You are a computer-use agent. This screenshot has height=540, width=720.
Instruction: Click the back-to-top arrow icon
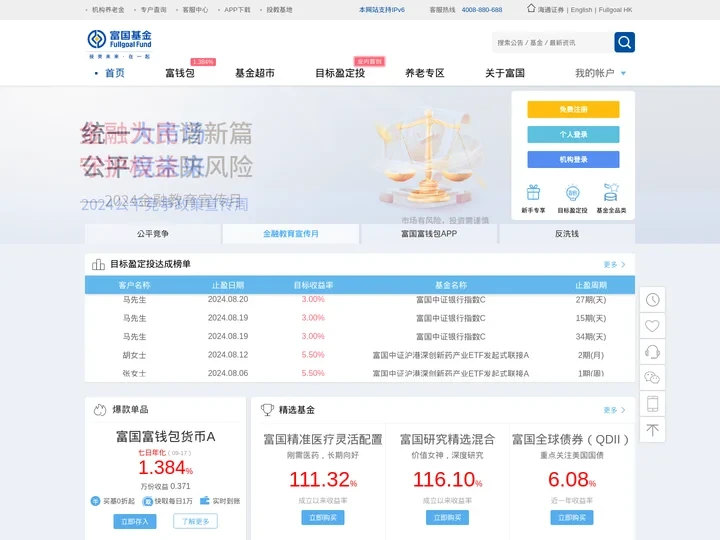click(652, 430)
